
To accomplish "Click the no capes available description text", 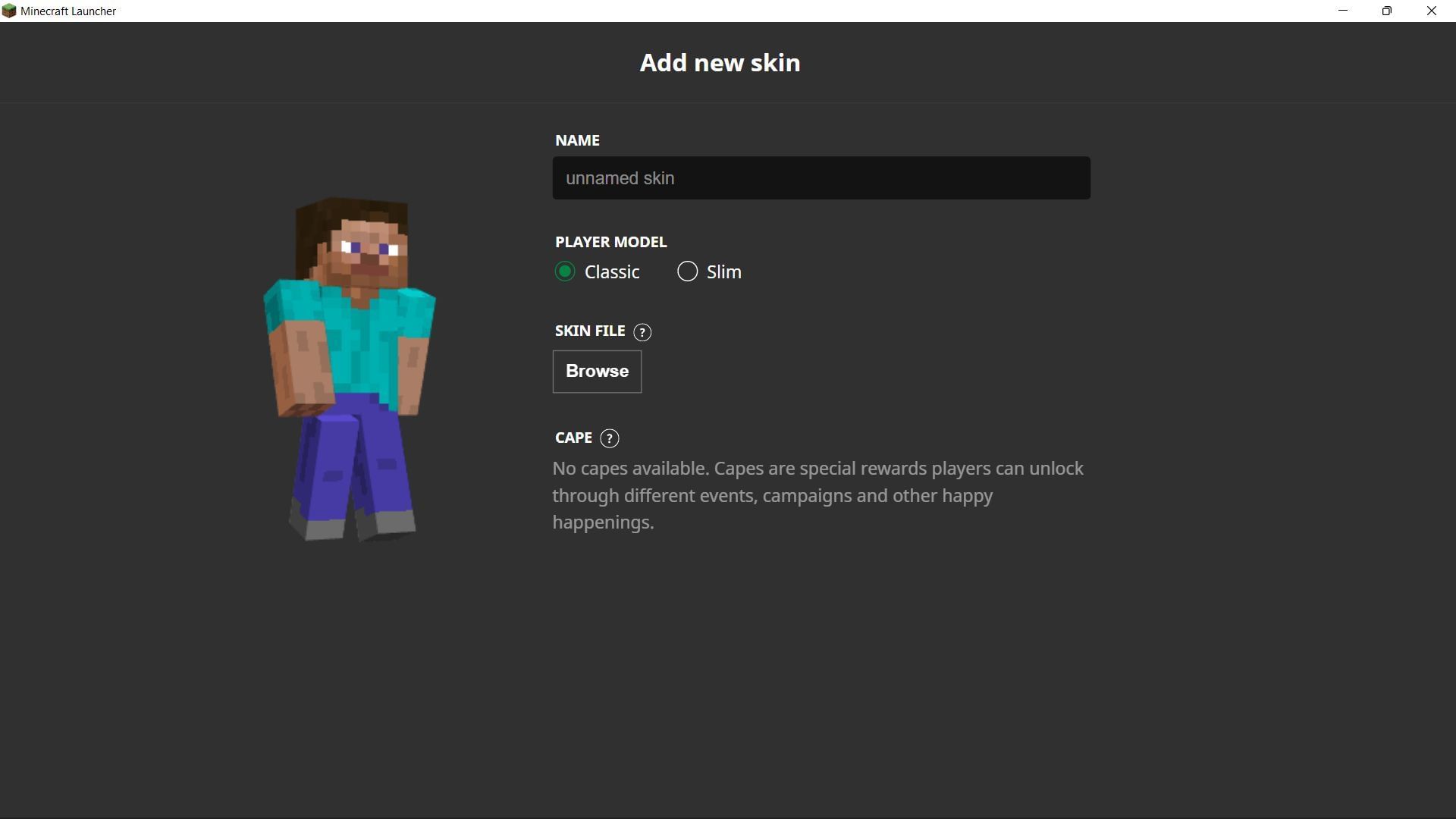I will [817, 494].
